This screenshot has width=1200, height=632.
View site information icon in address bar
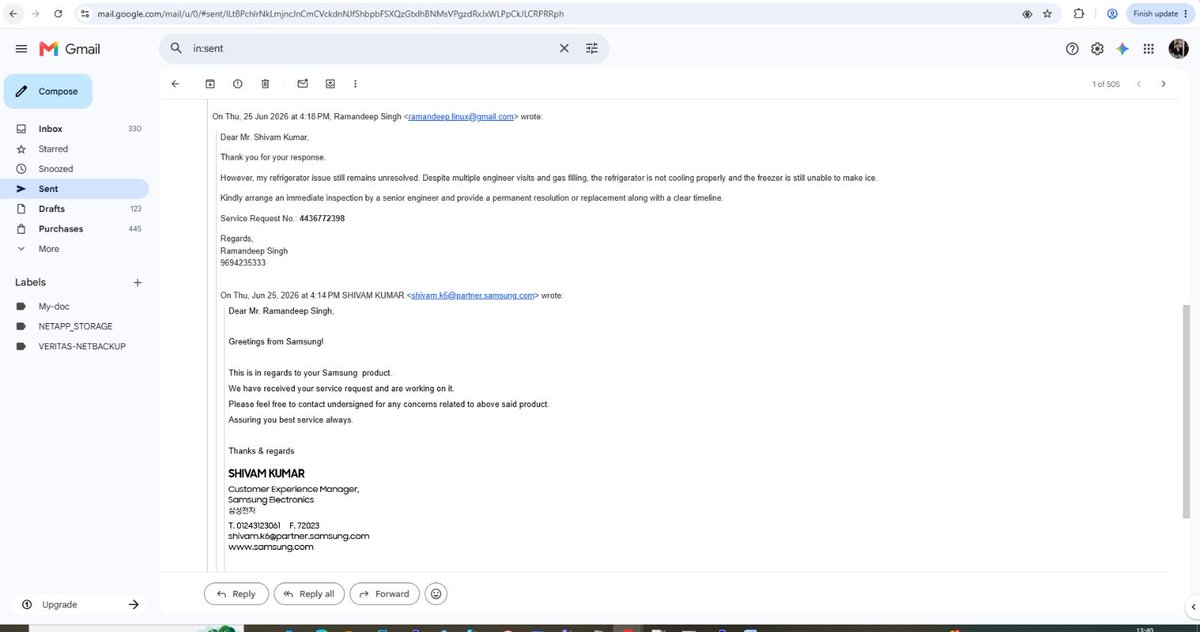tap(85, 14)
